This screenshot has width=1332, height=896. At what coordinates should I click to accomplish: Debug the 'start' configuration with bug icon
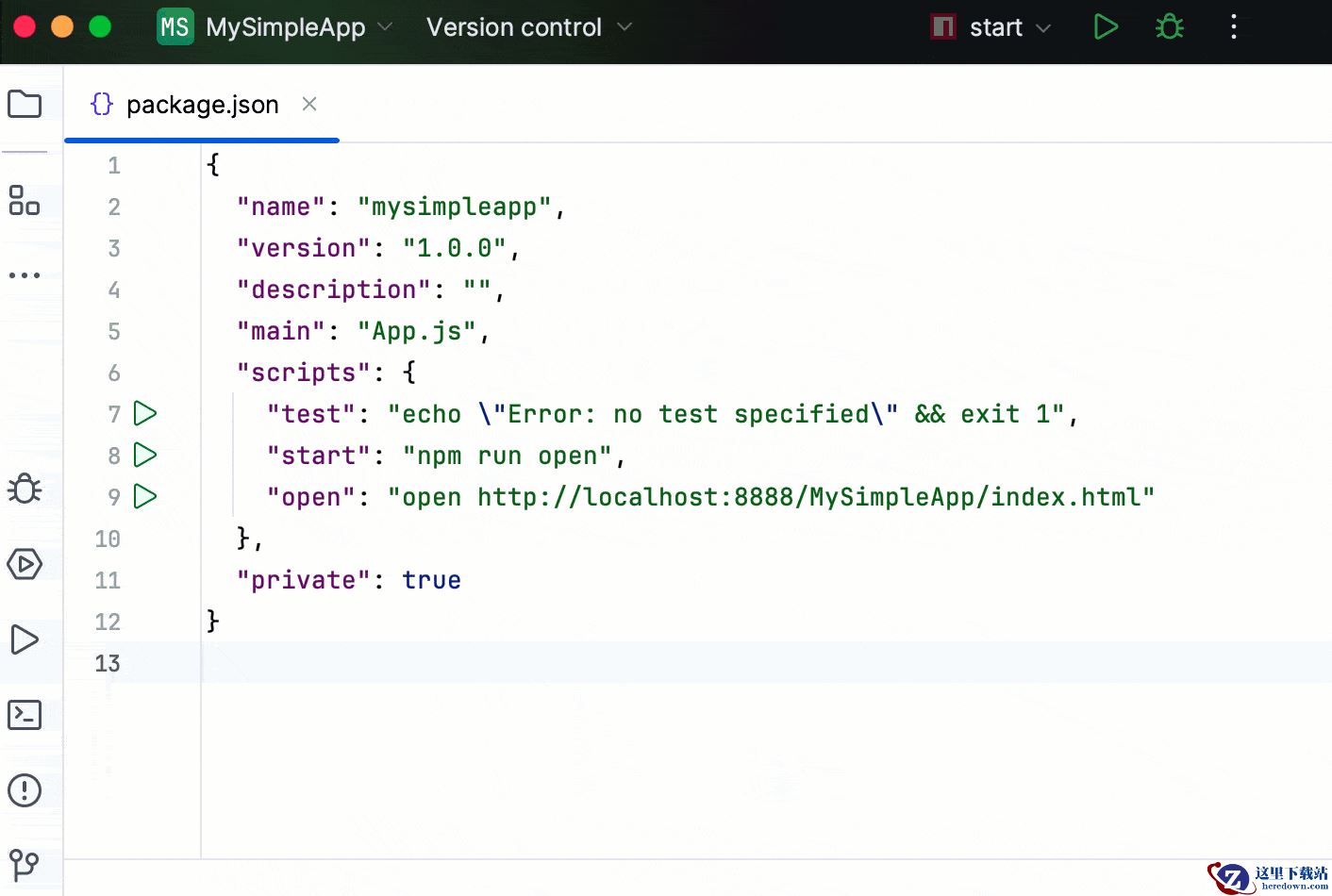(1170, 27)
